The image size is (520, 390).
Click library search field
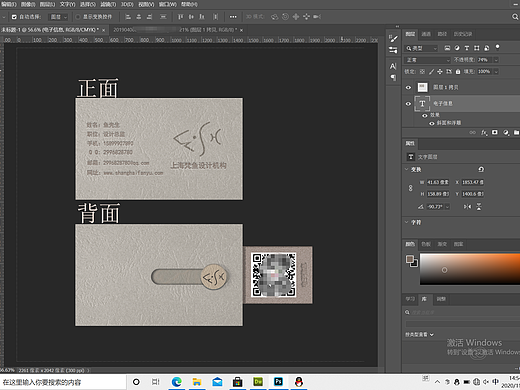coord(462,312)
